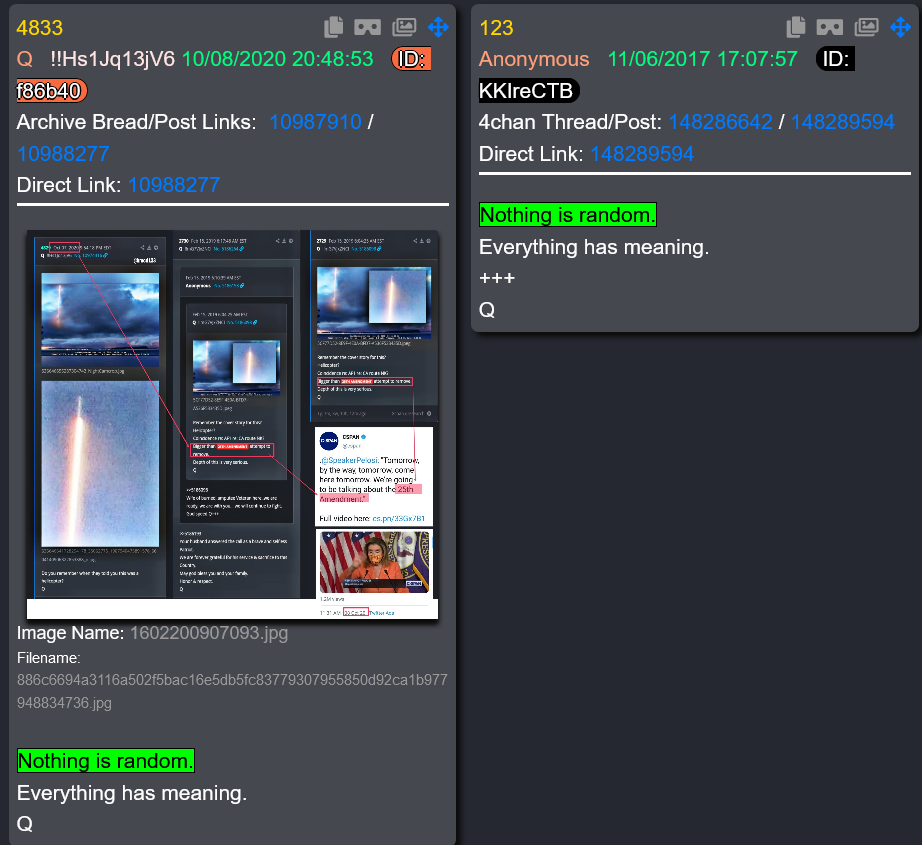Image resolution: width=922 pixels, height=845 pixels.
Task: Click highlighted "Nothing is random." in post 123
Action: click(567, 215)
